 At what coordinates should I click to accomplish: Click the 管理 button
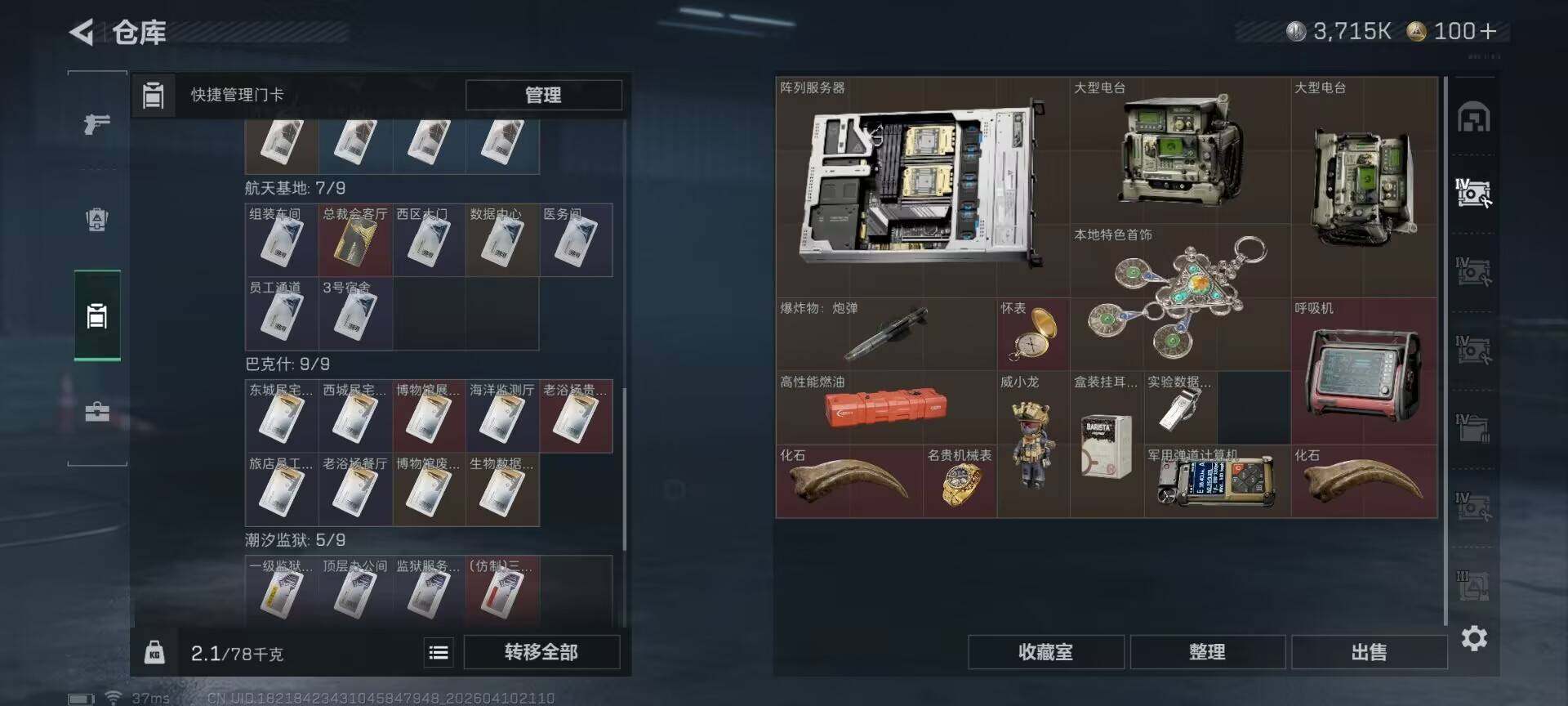click(543, 95)
